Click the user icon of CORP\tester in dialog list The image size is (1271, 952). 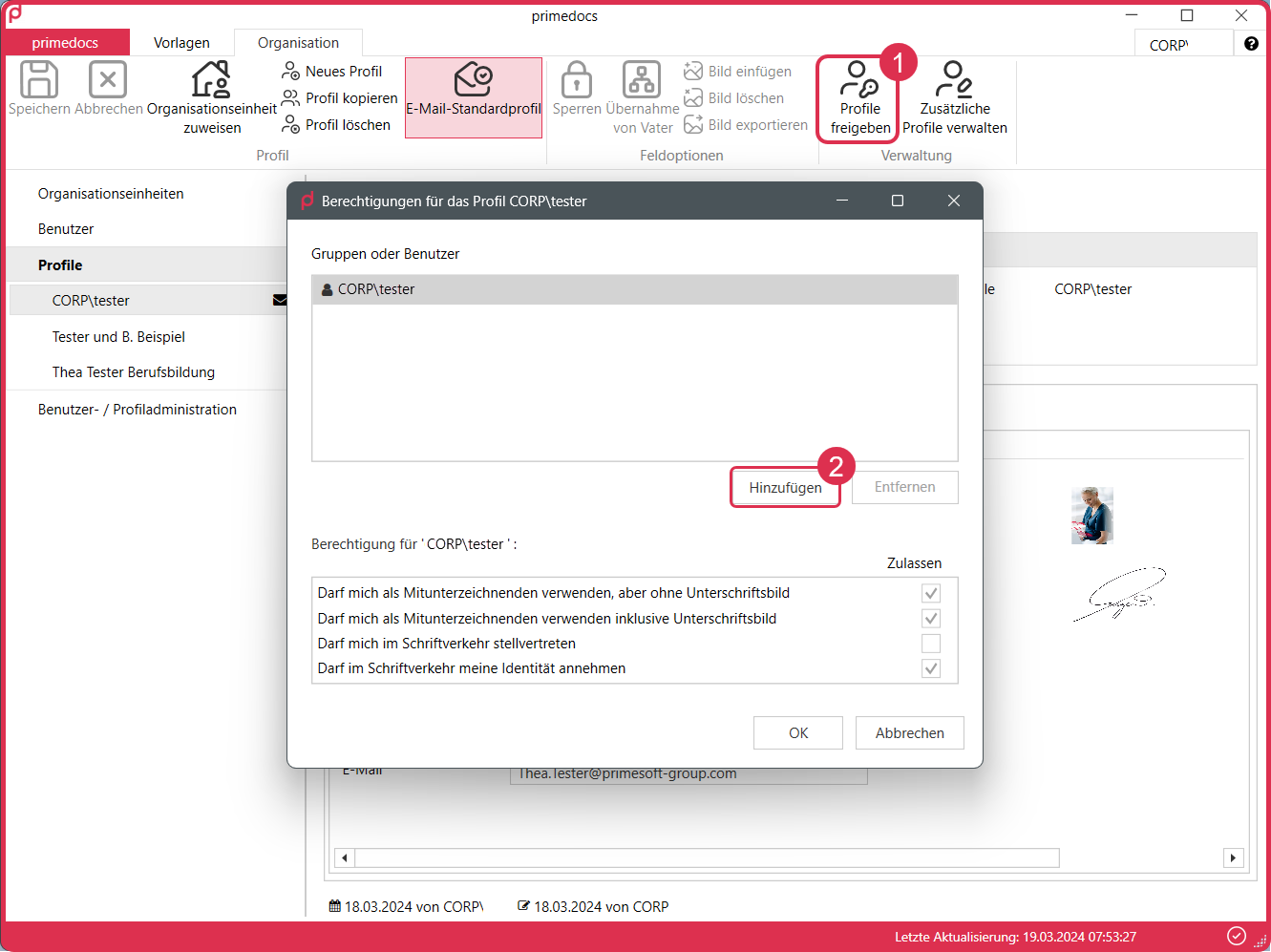pyautogui.click(x=328, y=289)
